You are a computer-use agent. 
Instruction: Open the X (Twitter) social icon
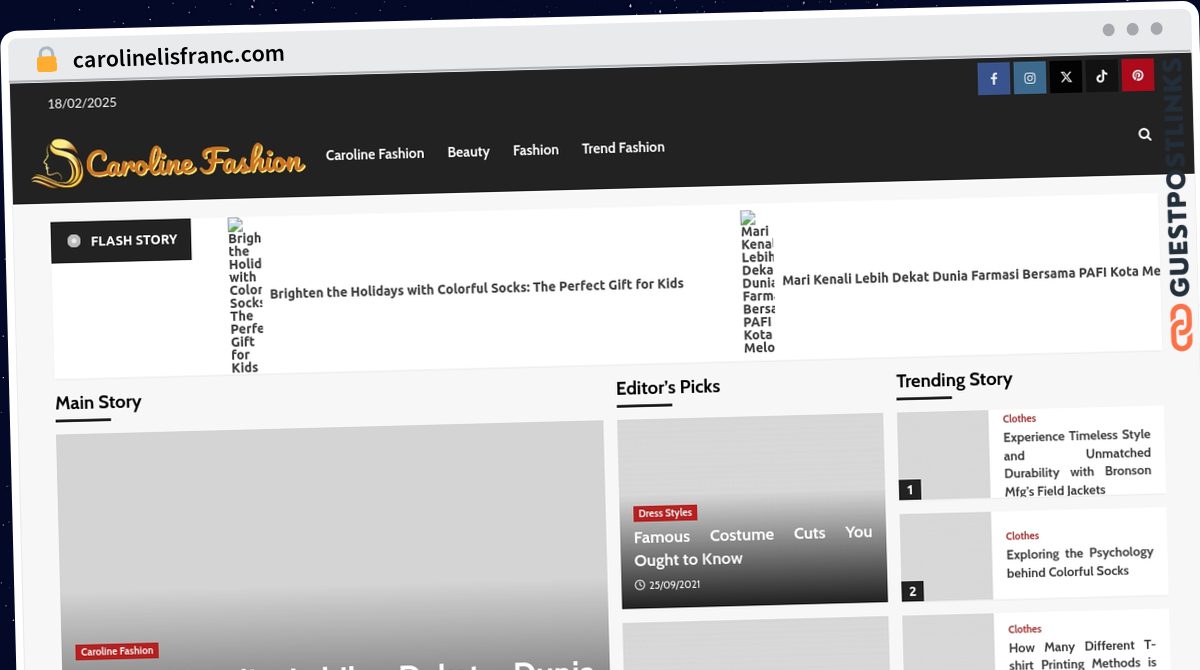(x=1066, y=77)
